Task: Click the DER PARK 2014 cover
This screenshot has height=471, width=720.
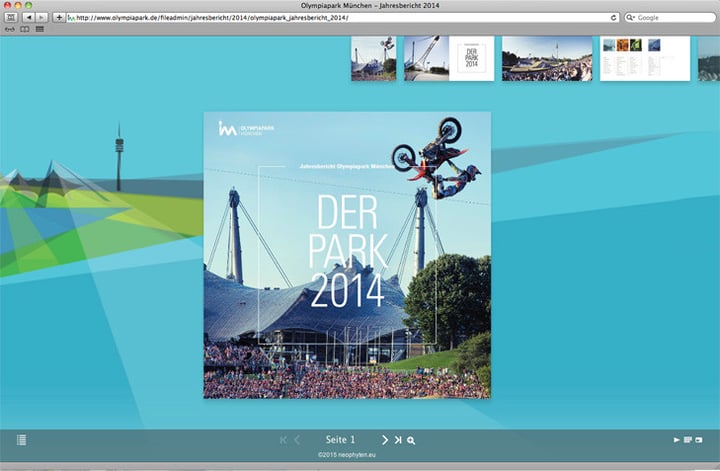Action: pos(347,255)
